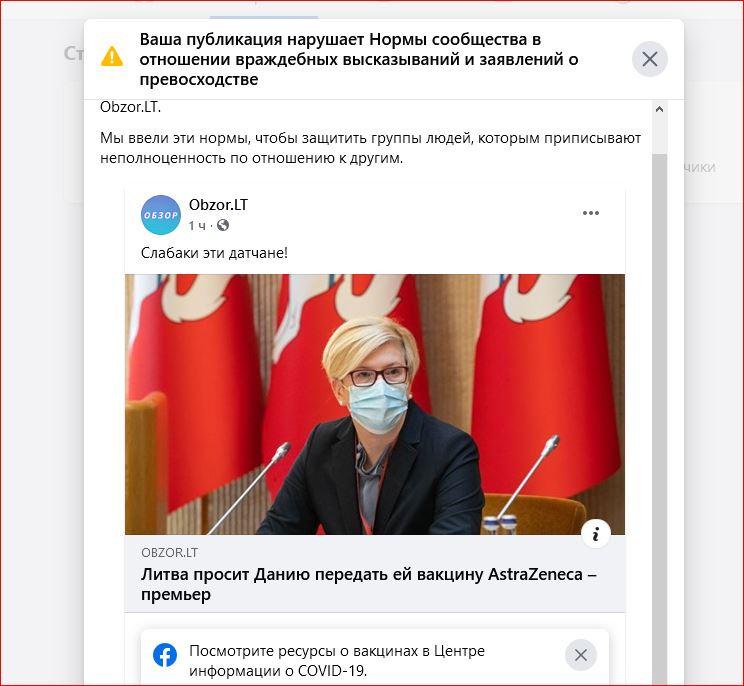This screenshot has width=744, height=686.
Task: Click the dialog title about hate speech standards
Action: pos(359,59)
